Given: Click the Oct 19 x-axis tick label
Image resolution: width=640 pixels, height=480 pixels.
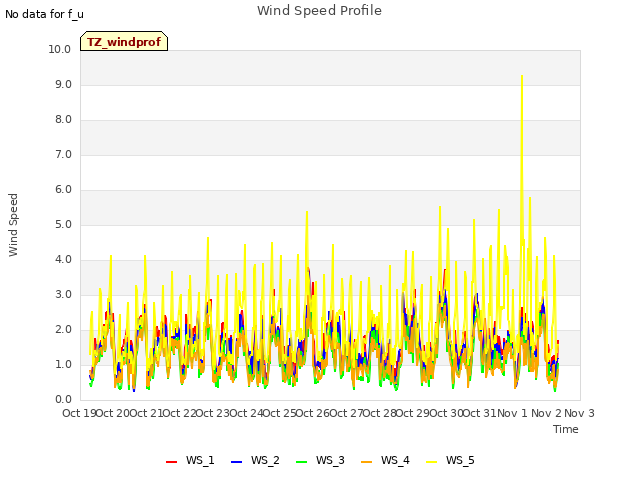Looking at the screenshot, I should (79, 413).
